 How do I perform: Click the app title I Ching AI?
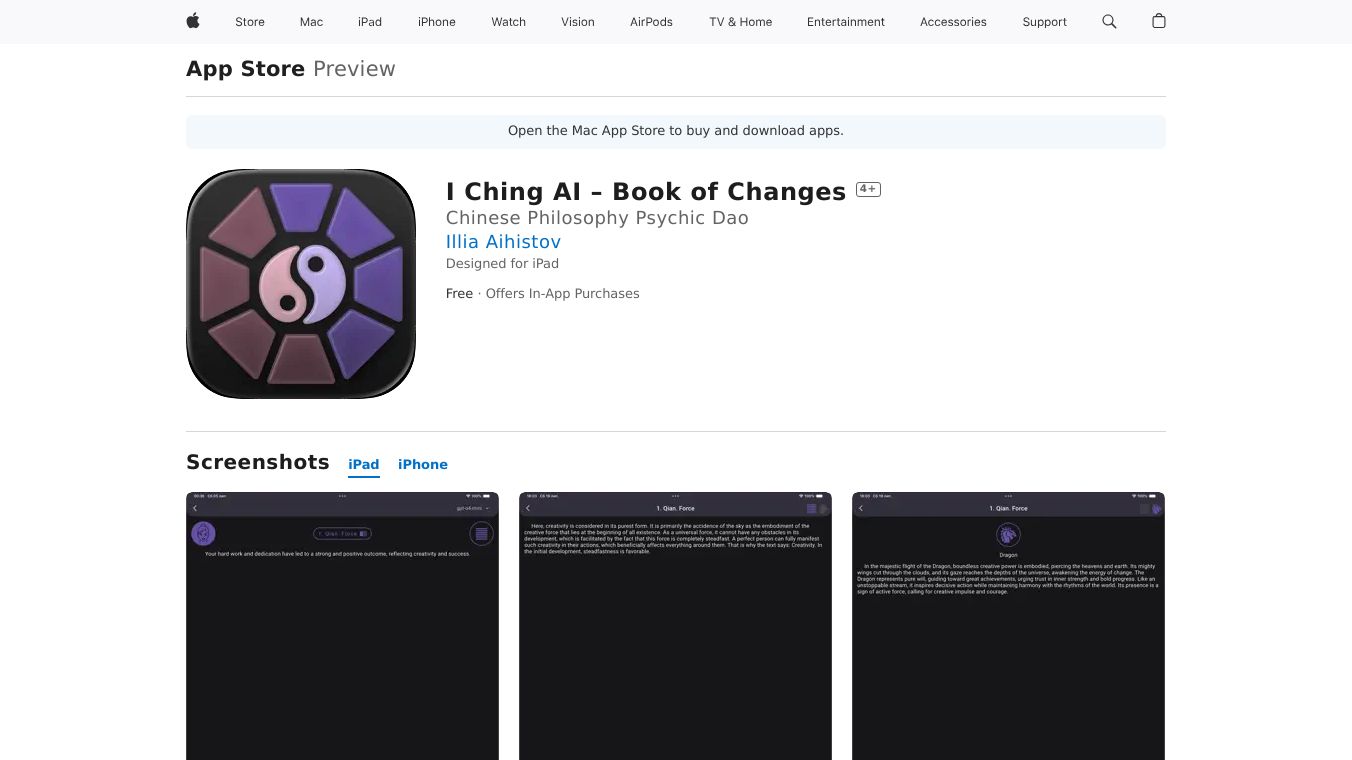coord(646,192)
